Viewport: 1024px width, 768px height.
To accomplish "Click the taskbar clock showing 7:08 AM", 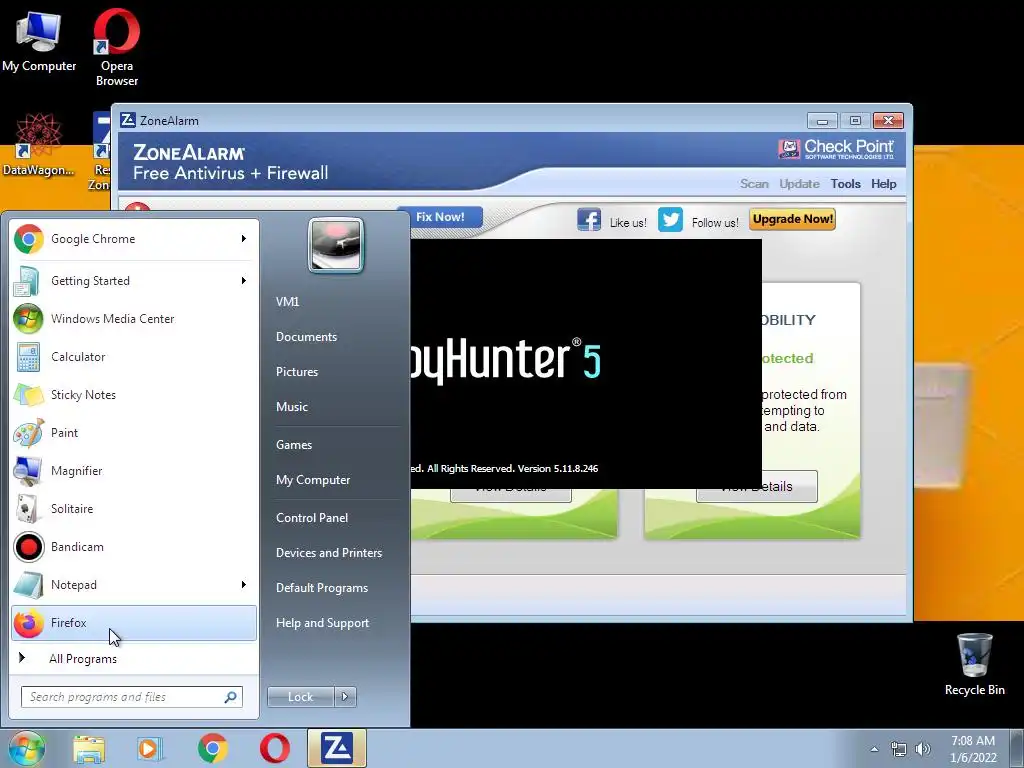I will pos(973,749).
